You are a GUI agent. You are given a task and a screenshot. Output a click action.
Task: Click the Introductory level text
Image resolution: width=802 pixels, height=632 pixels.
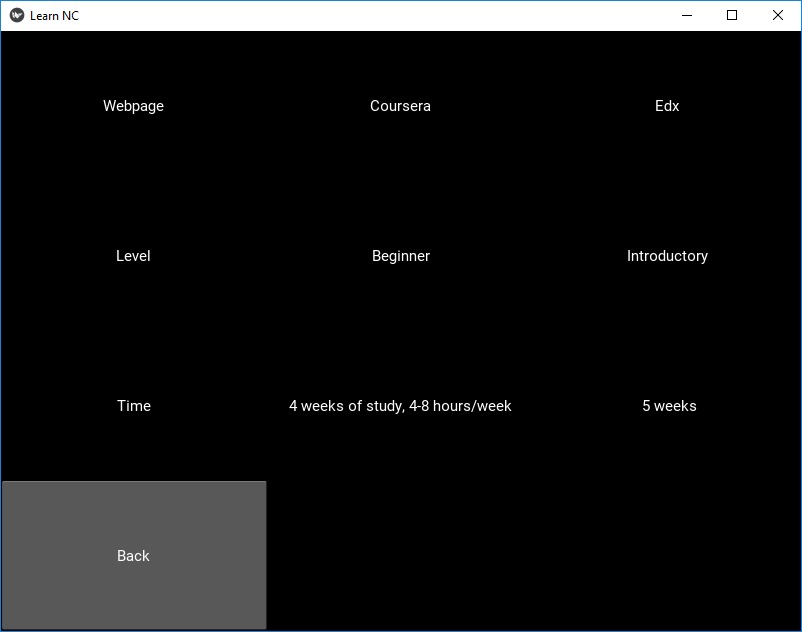point(667,256)
